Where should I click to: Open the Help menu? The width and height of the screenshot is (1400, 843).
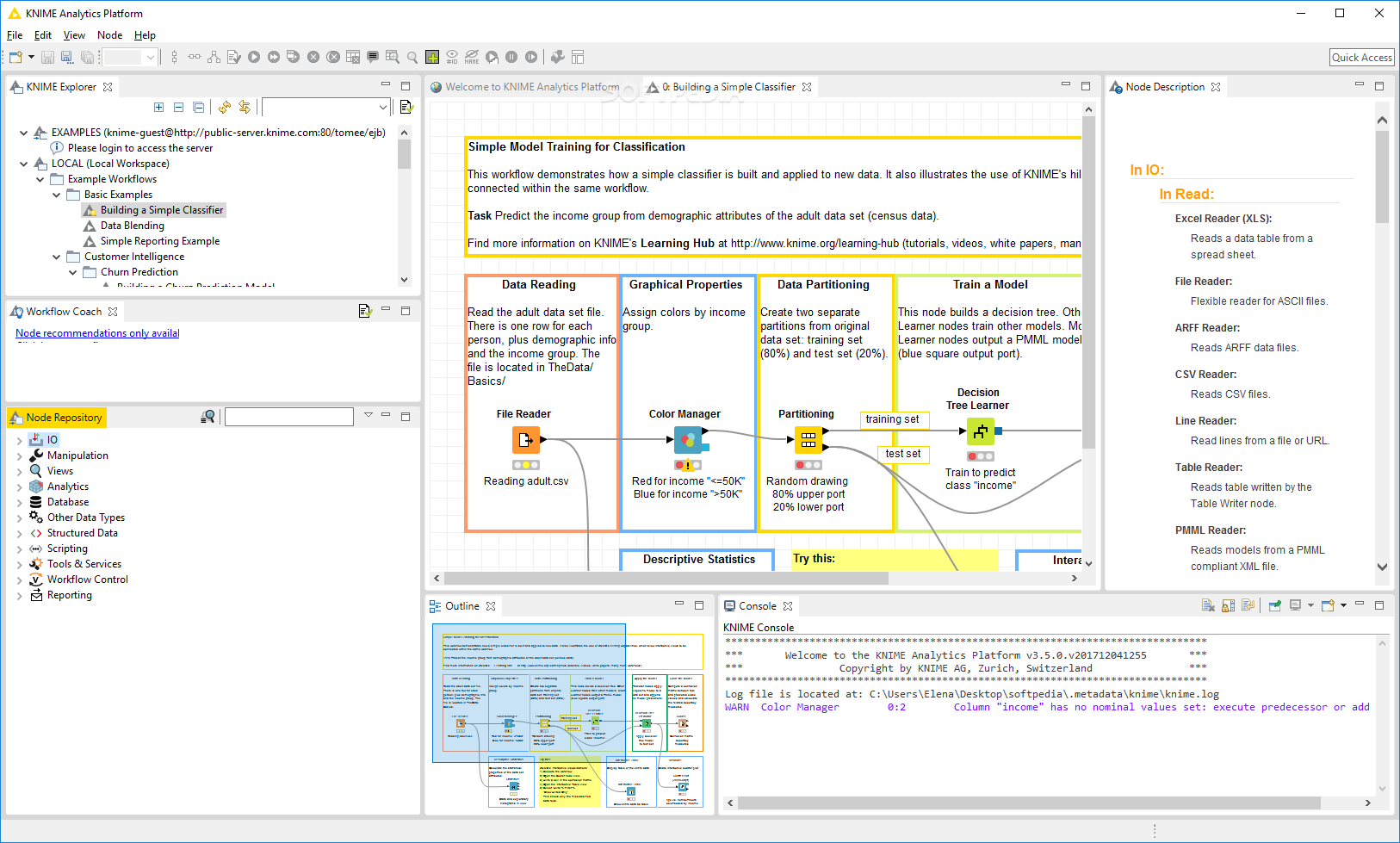[x=145, y=35]
